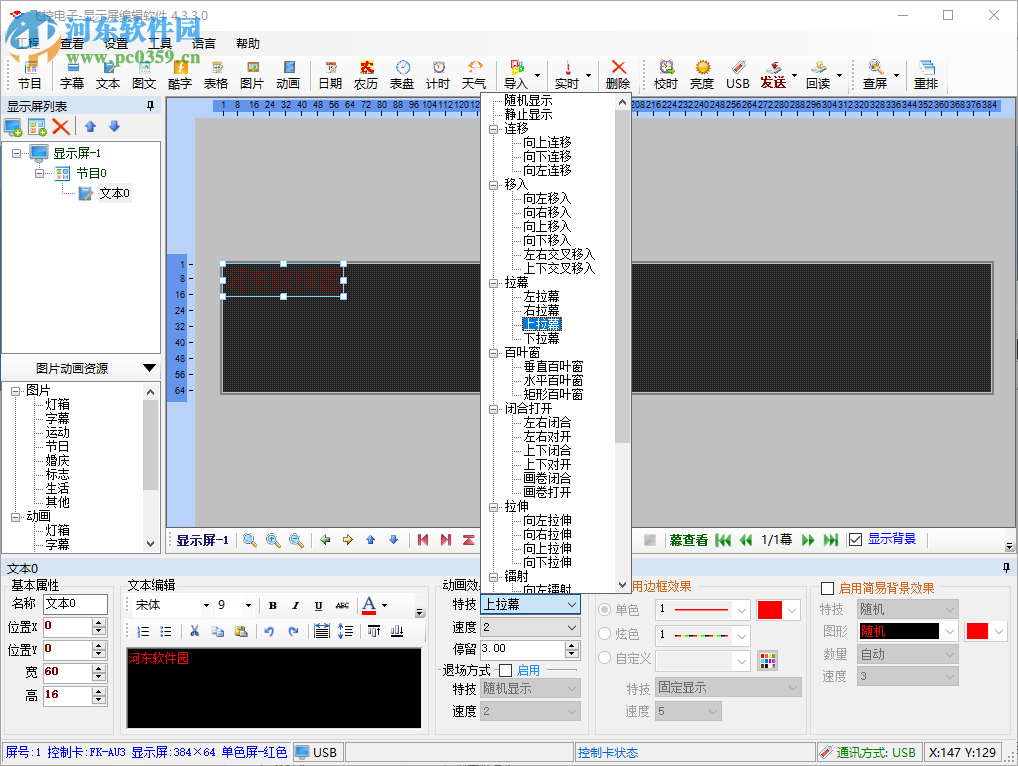Choose 下拉幕 from the effect list
Image resolution: width=1018 pixels, height=766 pixels.
click(x=543, y=338)
